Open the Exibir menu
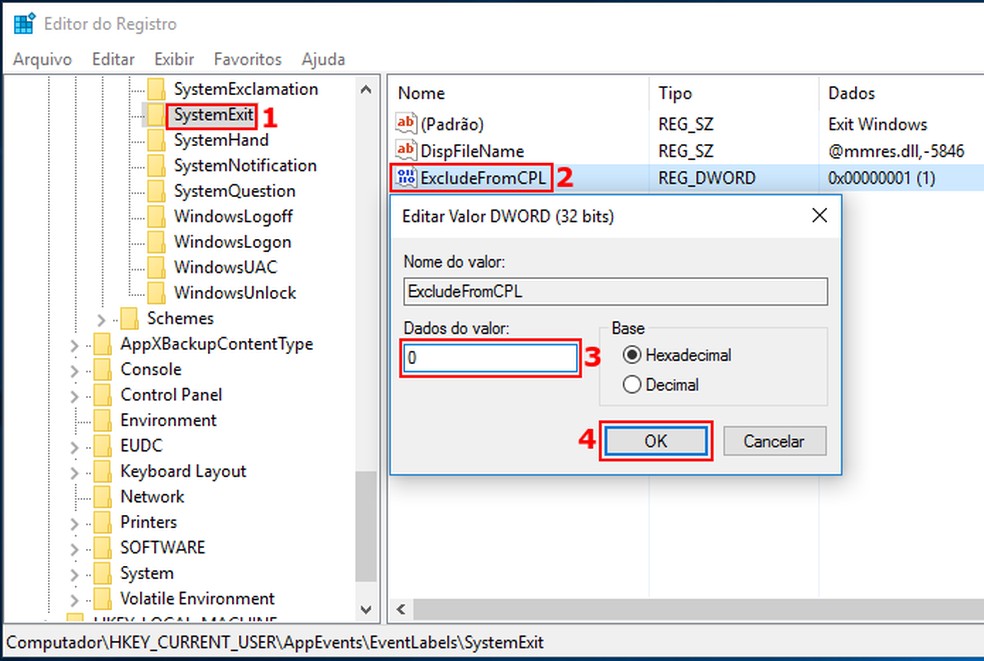This screenshot has width=984, height=661. (x=174, y=59)
